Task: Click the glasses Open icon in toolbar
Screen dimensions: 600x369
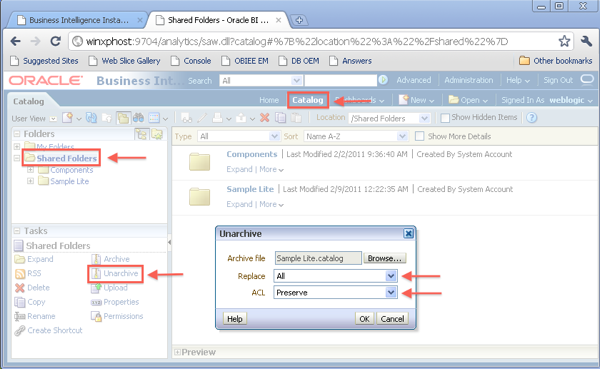Action: pos(186,118)
